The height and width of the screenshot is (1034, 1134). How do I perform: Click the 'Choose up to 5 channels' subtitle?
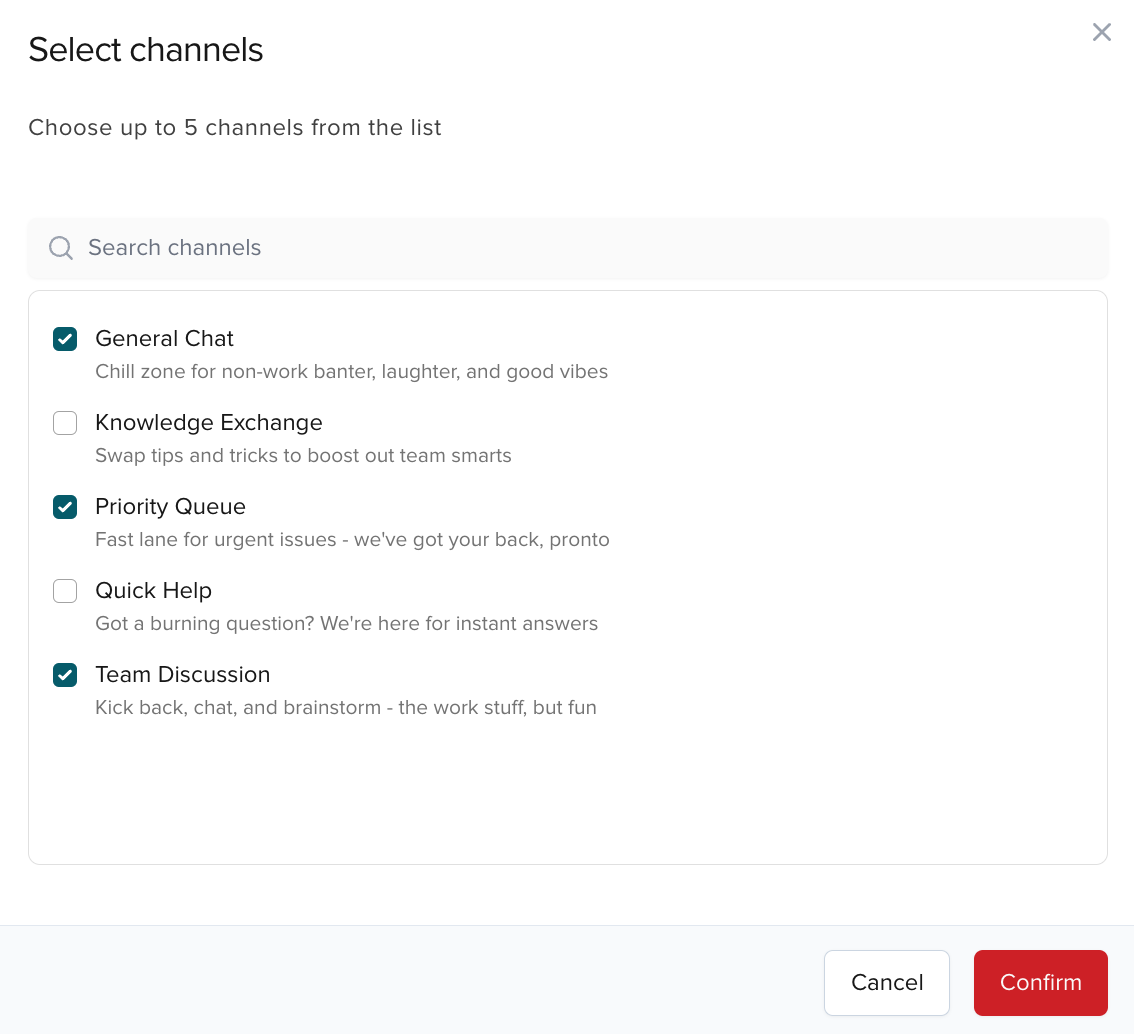click(234, 127)
